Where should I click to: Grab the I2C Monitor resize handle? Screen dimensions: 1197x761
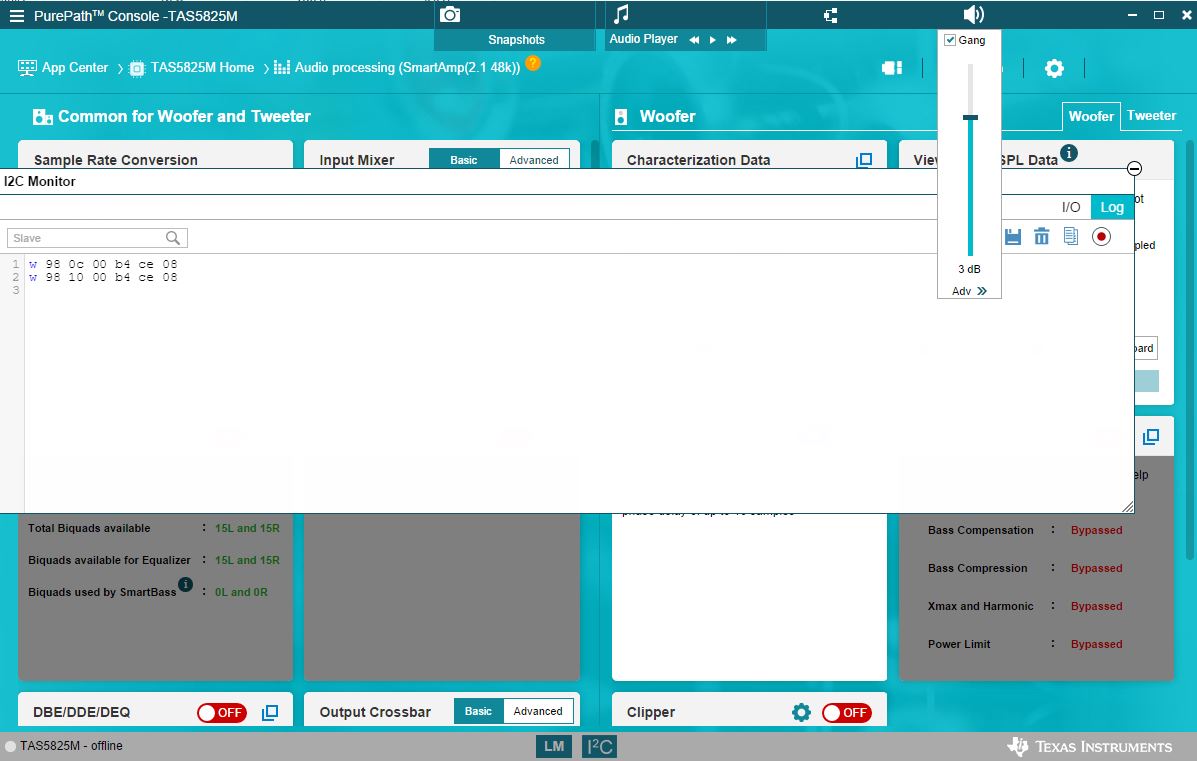[x=1128, y=507]
